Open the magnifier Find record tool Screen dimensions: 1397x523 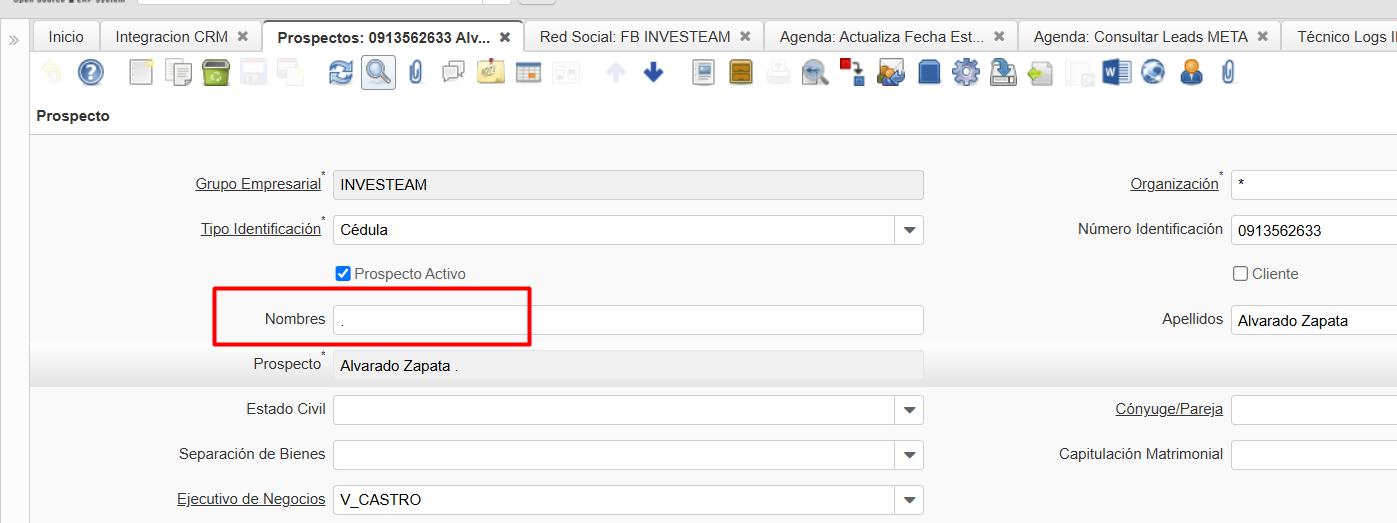tap(378, 72)
